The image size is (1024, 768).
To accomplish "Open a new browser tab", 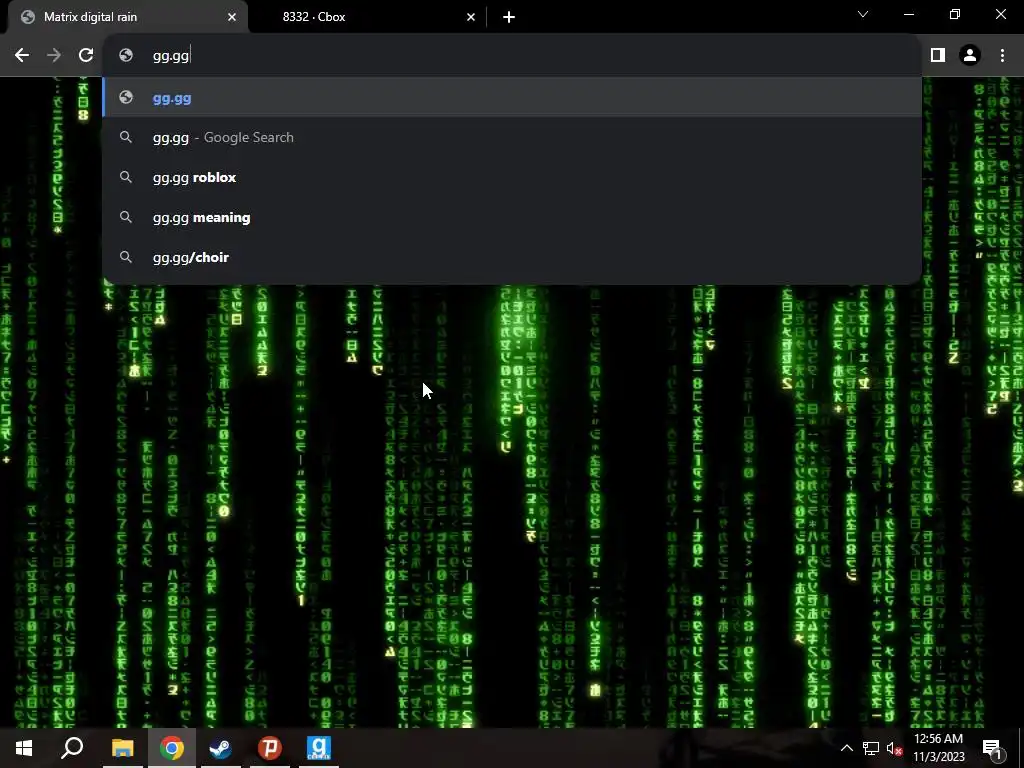I will point(509,17).
